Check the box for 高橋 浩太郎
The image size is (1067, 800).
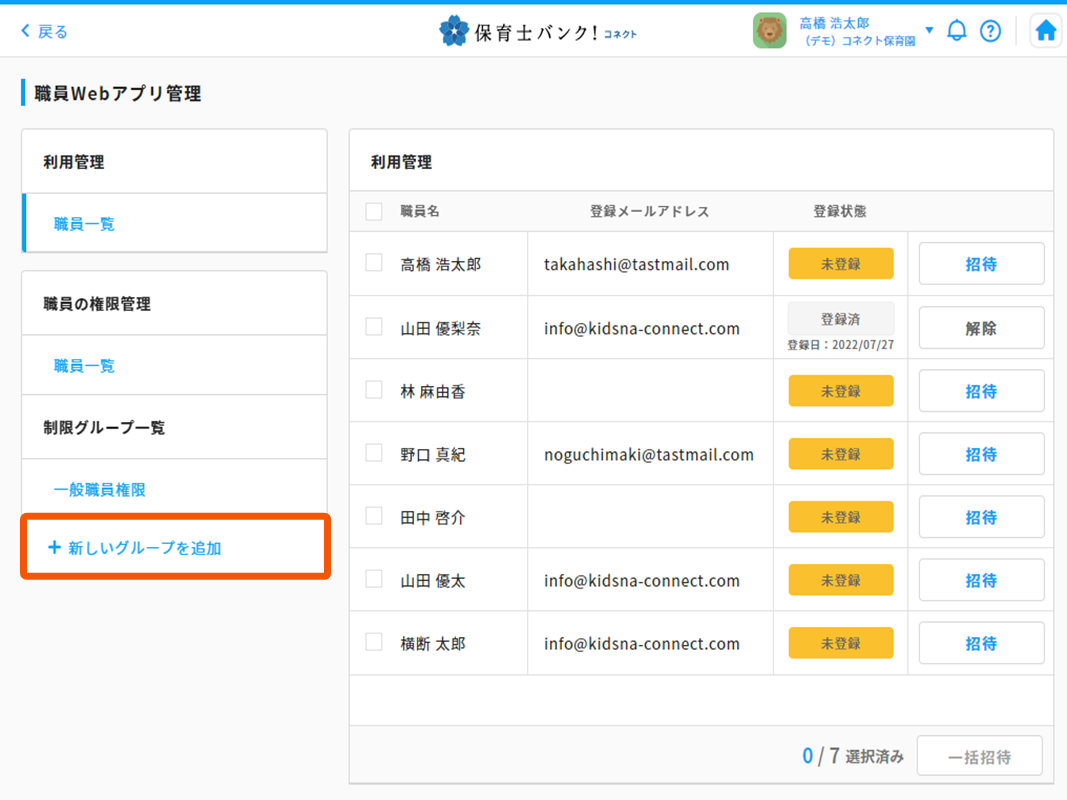[x=374, y=263]
